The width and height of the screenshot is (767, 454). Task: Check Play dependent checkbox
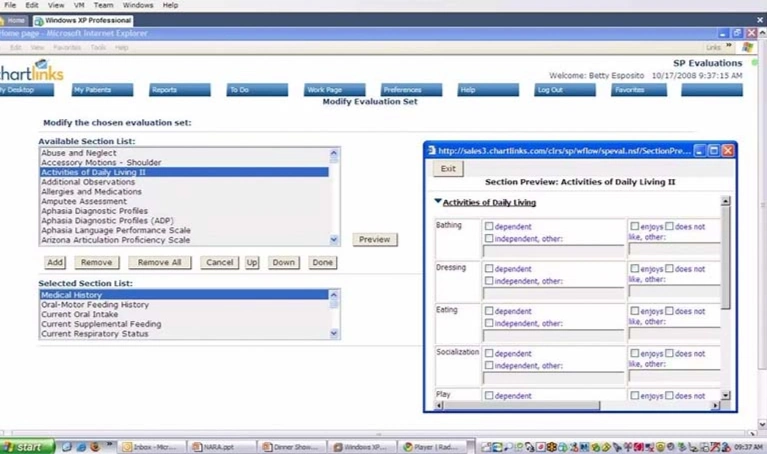click(489, 395)
